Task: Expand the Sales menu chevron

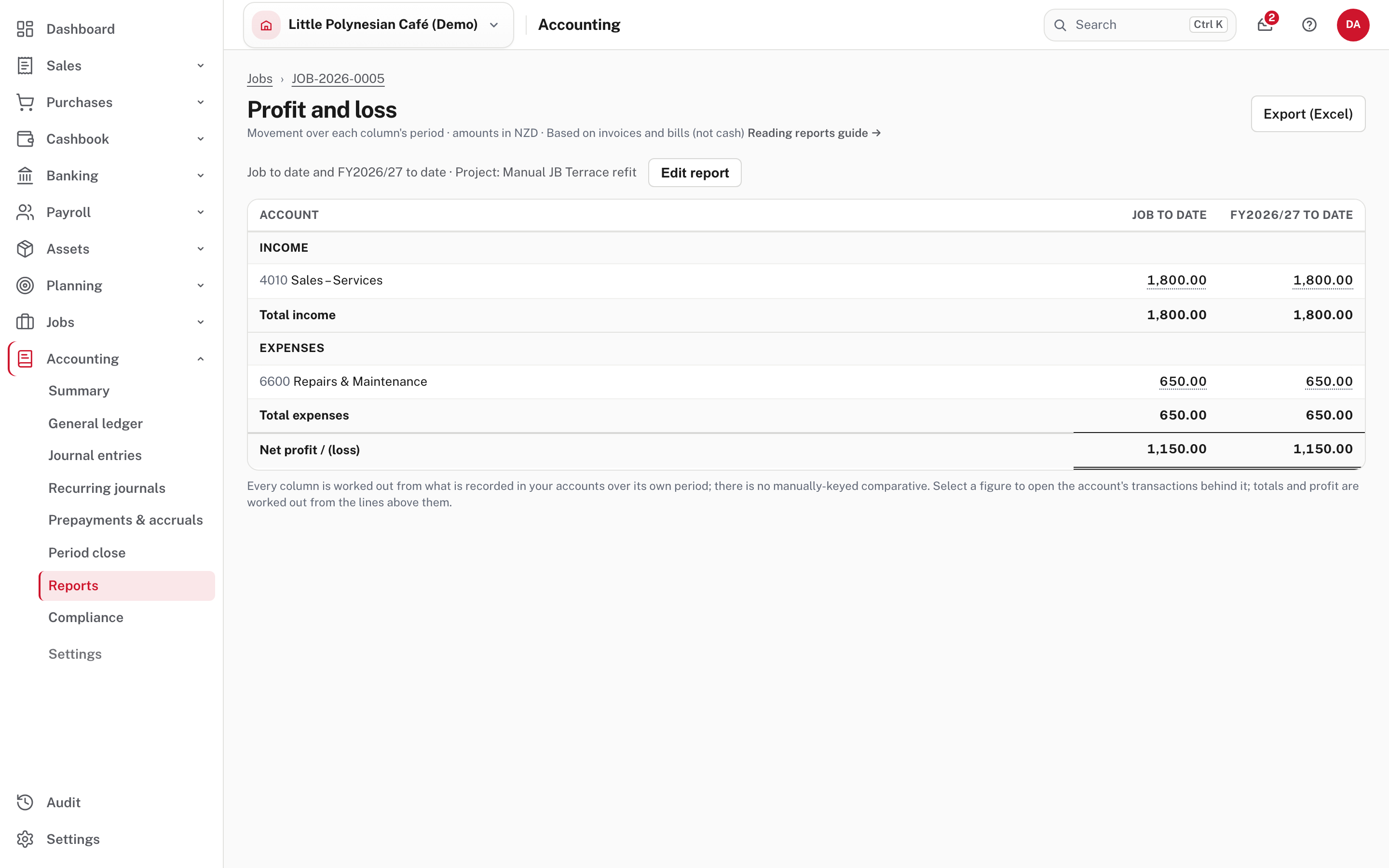Action: pyautogui.click(x=200, y=66)
